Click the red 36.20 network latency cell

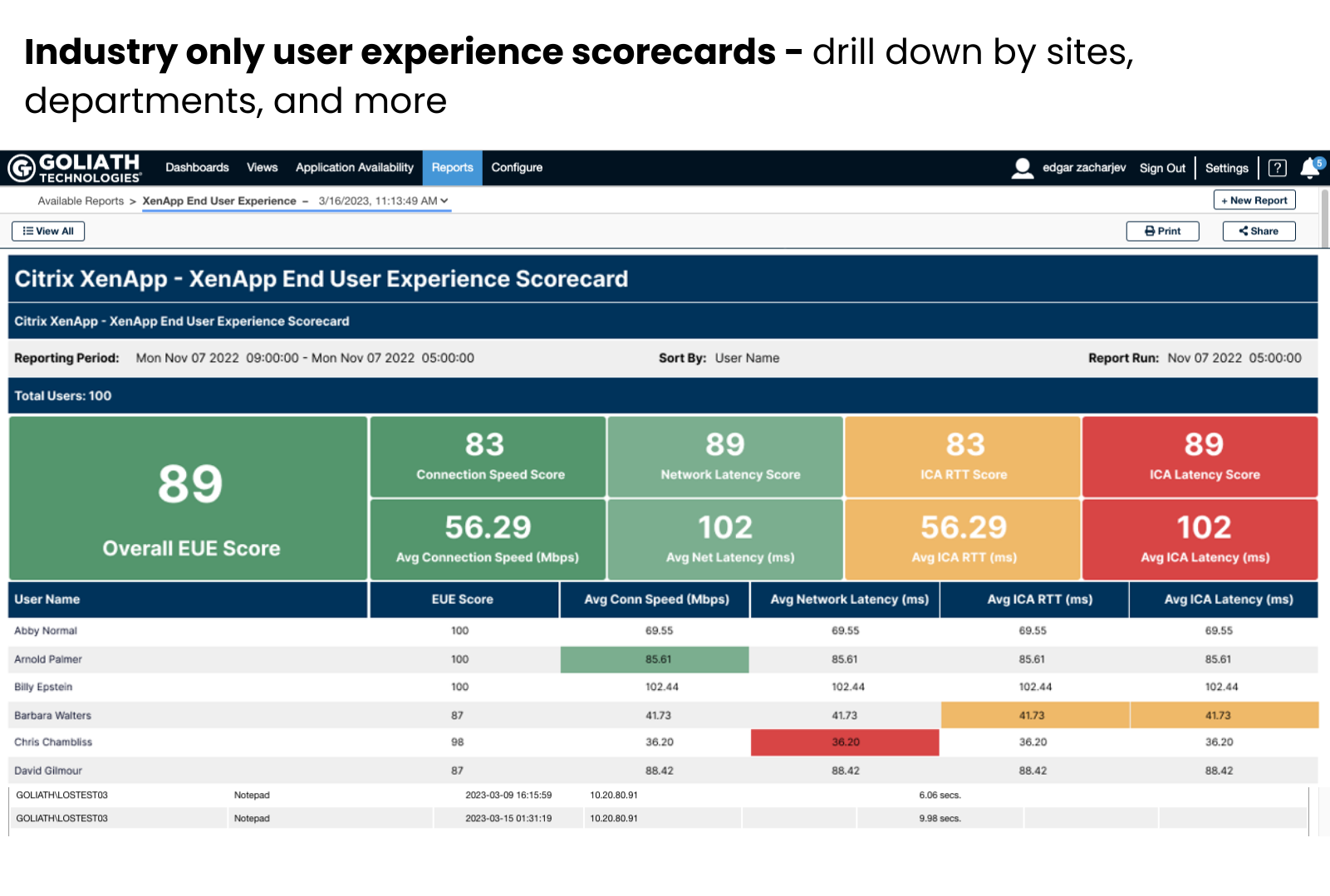[845, 742]
